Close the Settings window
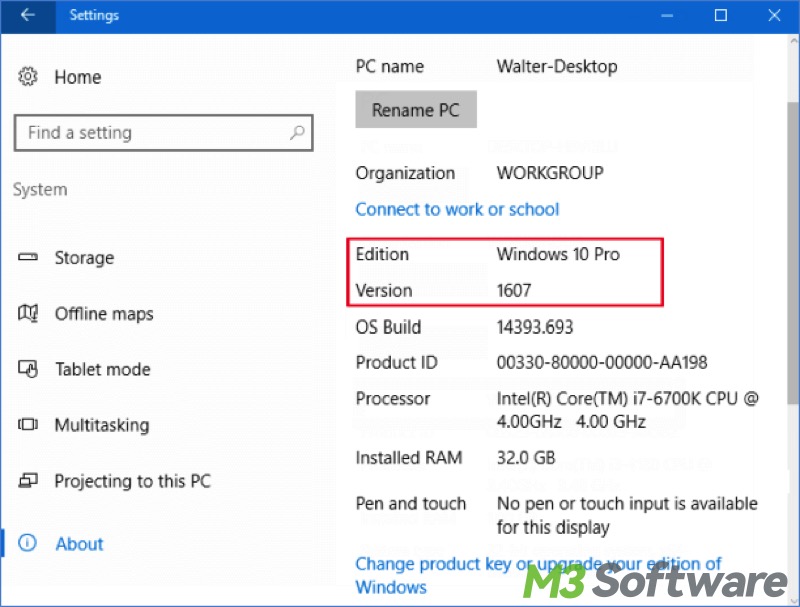The height and width of the screenshot is (607, 800). point(774,16)
